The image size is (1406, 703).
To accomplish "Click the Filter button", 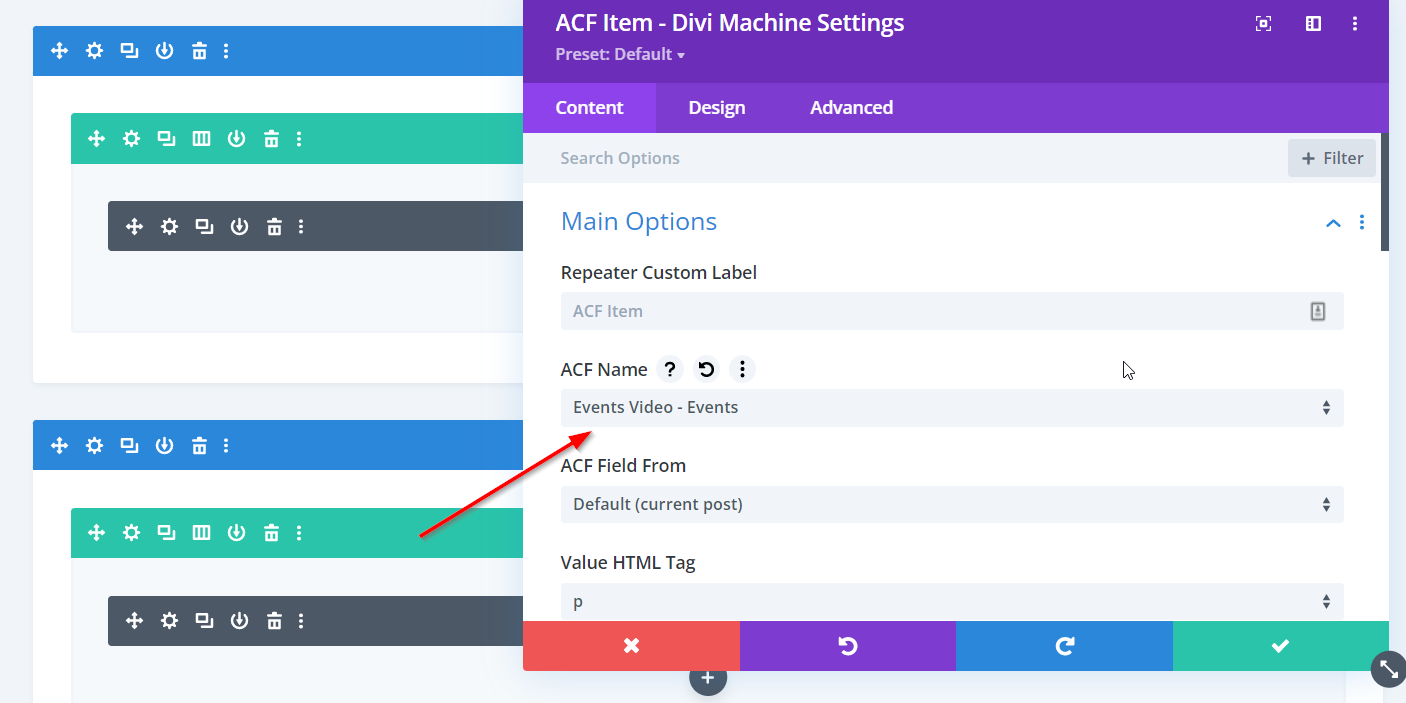I will pos(1332,158).
